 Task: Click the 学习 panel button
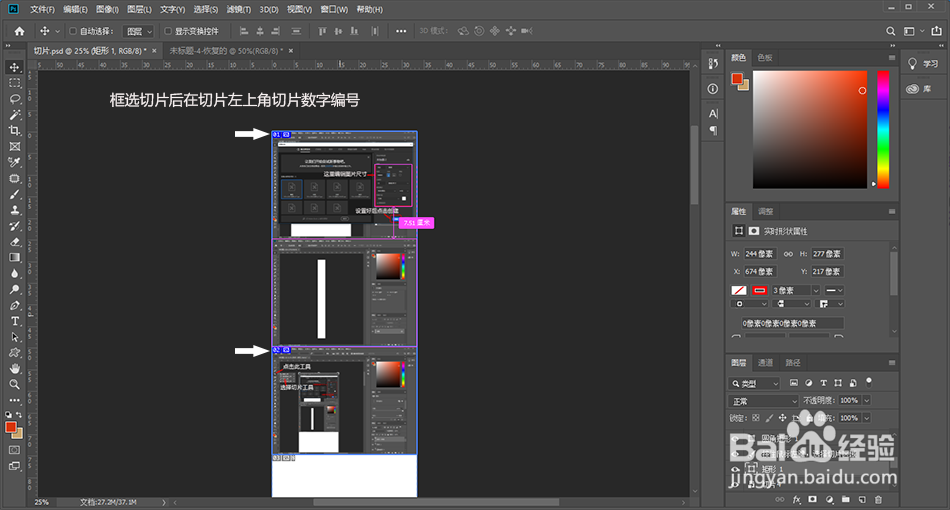click(x=923, y=64)
